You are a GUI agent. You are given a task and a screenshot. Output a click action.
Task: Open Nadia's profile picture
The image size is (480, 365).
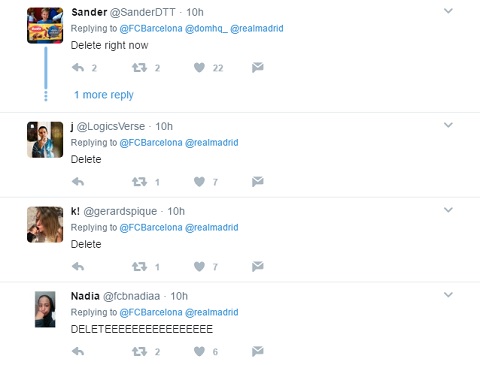45,309
